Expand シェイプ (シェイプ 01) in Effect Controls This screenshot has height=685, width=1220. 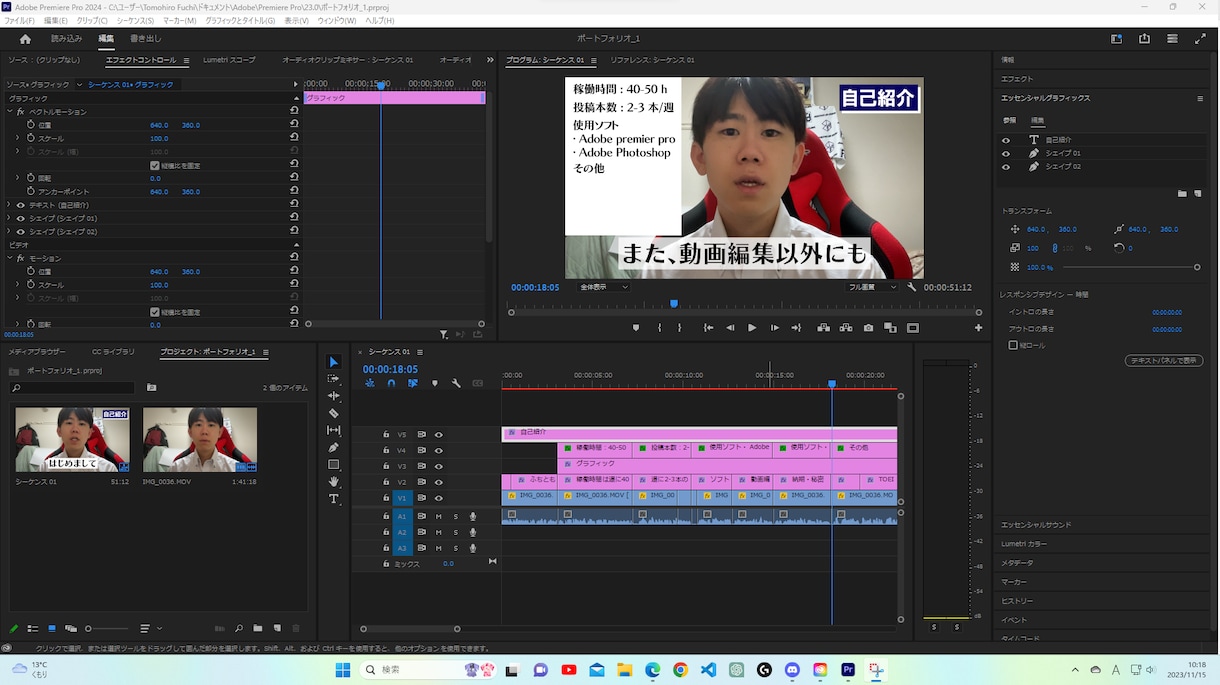tap(9, 218)
